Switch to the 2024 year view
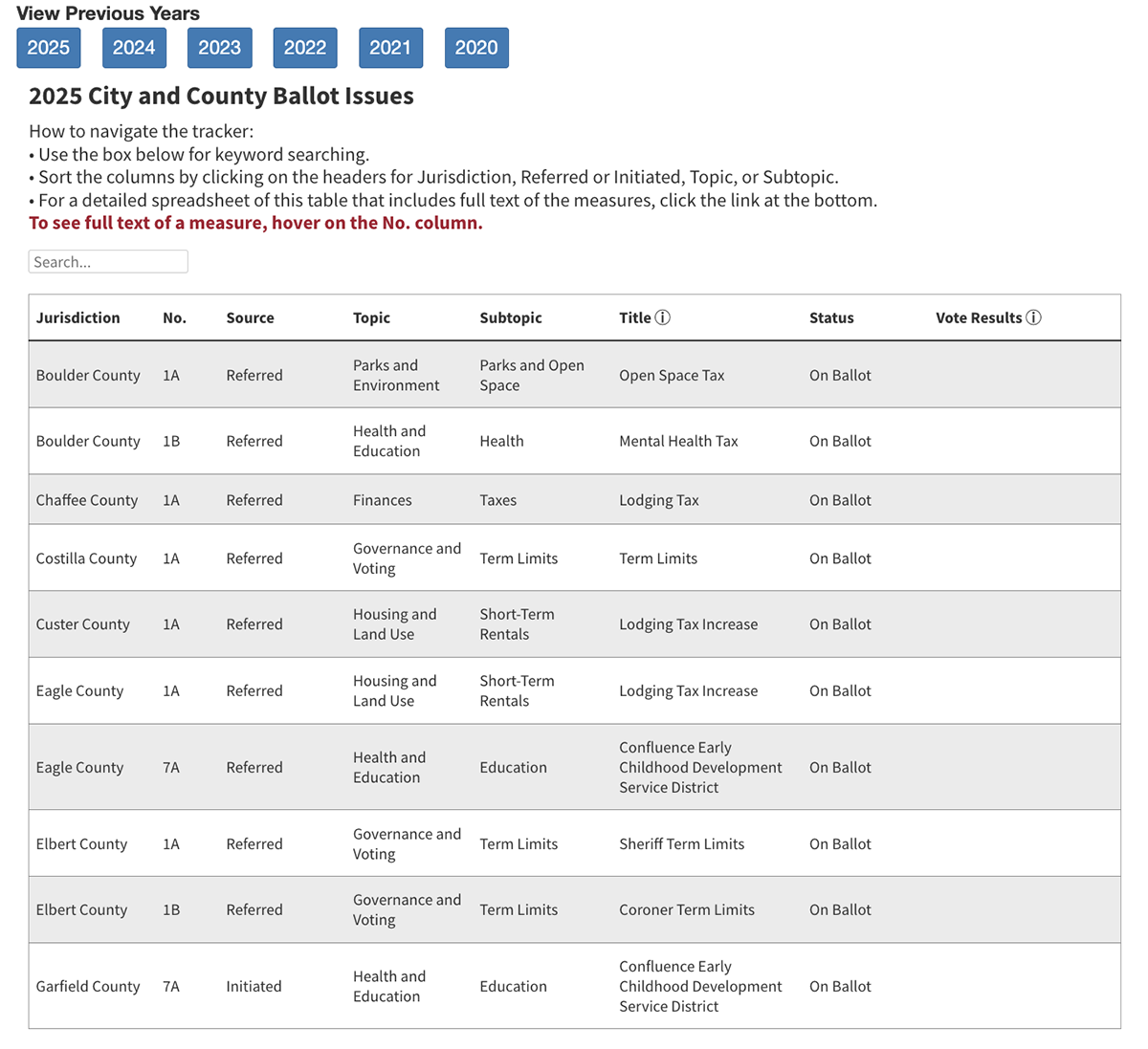The image size is (1148, 1049). coord(134,48)
